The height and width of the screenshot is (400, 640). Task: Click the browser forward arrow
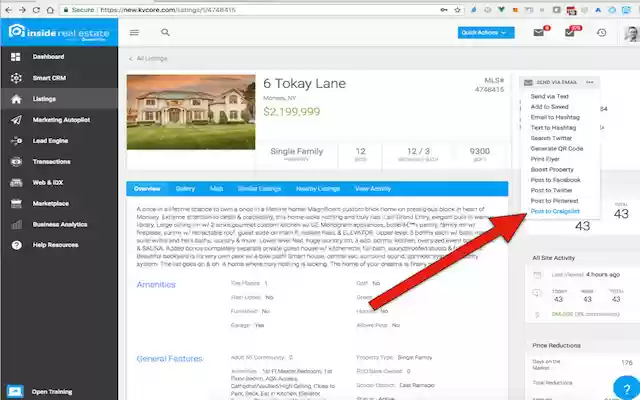(x=22, y=10)
